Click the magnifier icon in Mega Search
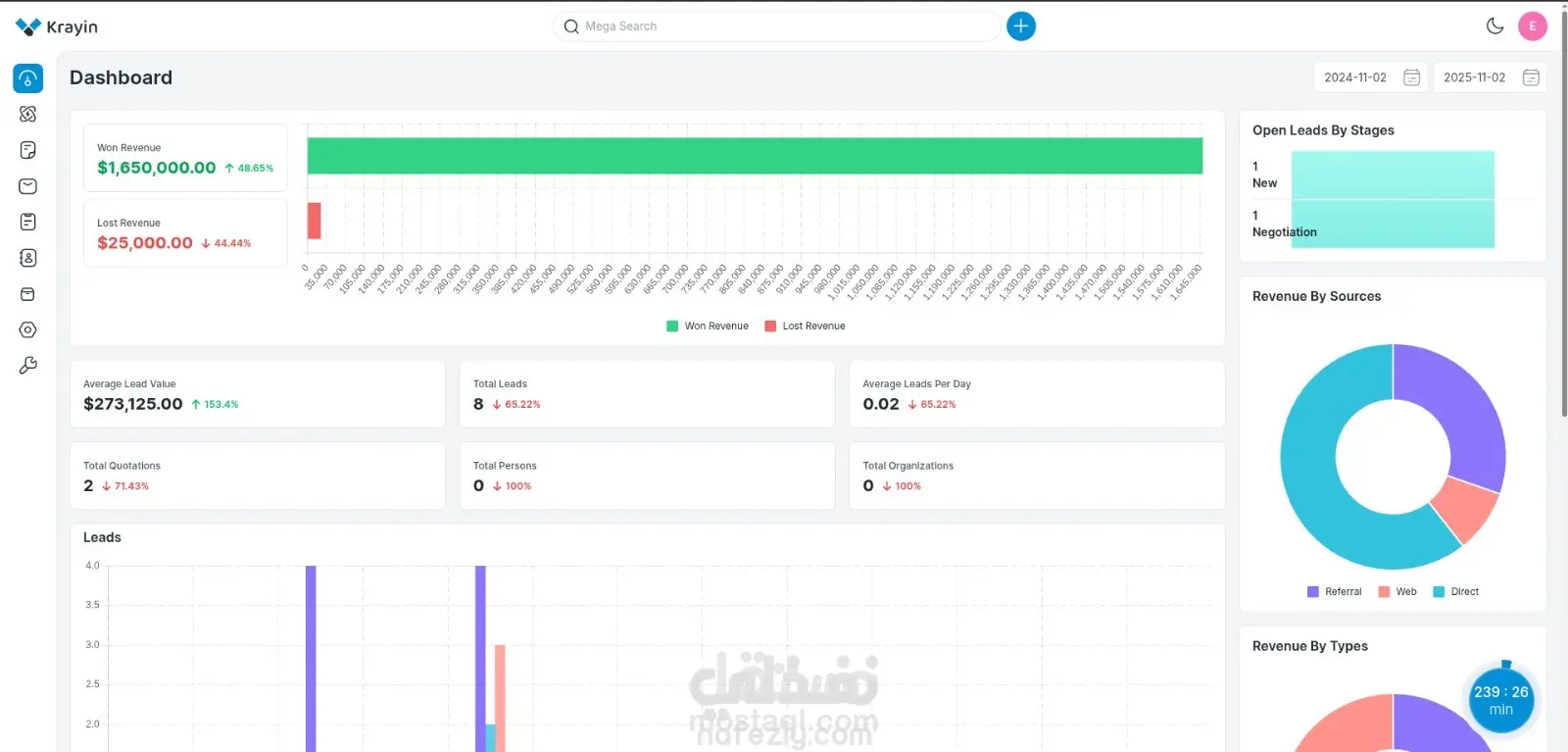 coord(571,26)
